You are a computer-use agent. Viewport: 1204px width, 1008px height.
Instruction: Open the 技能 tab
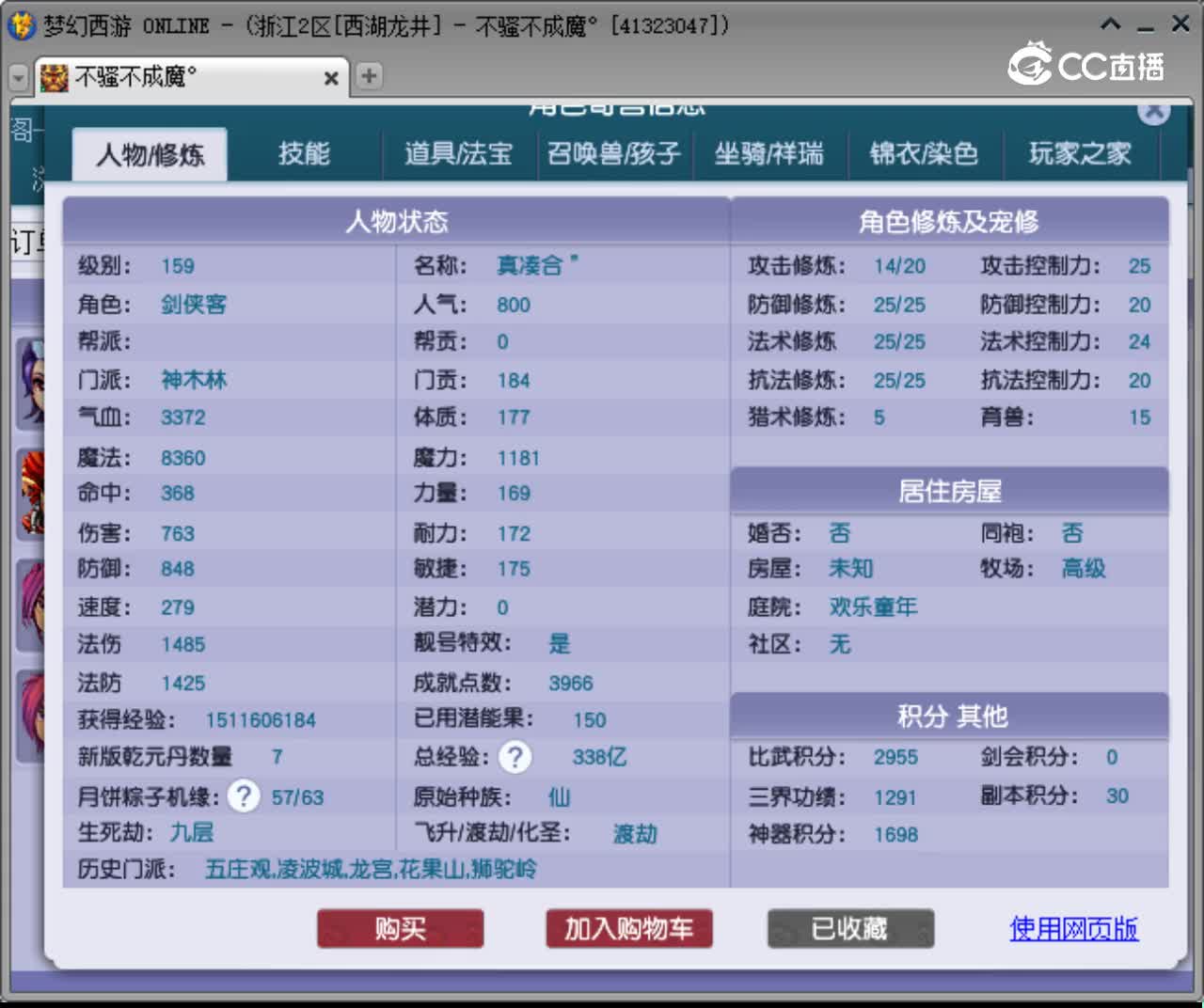[x=304, y=153]
